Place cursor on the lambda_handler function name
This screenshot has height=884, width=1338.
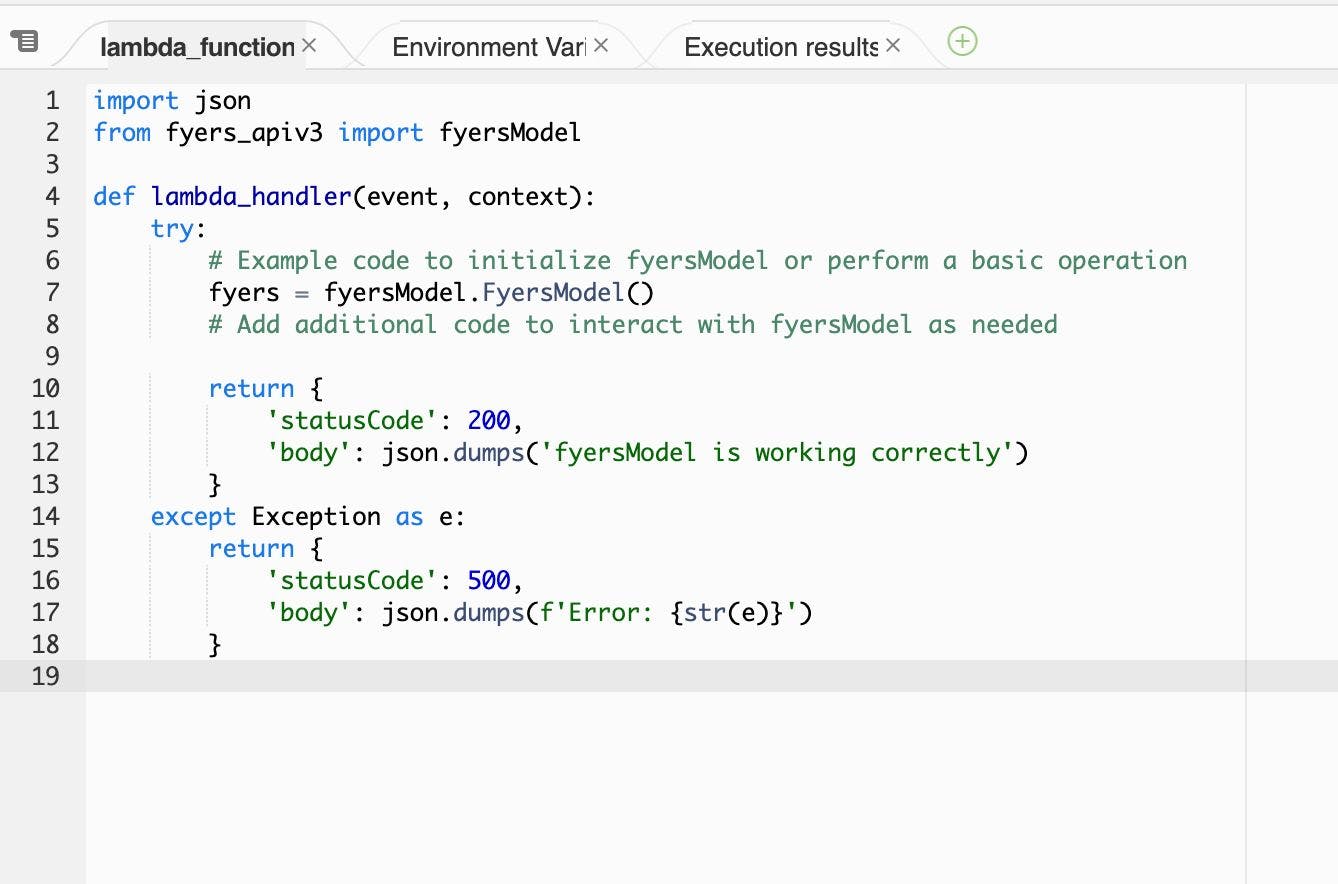pos(251,196)
